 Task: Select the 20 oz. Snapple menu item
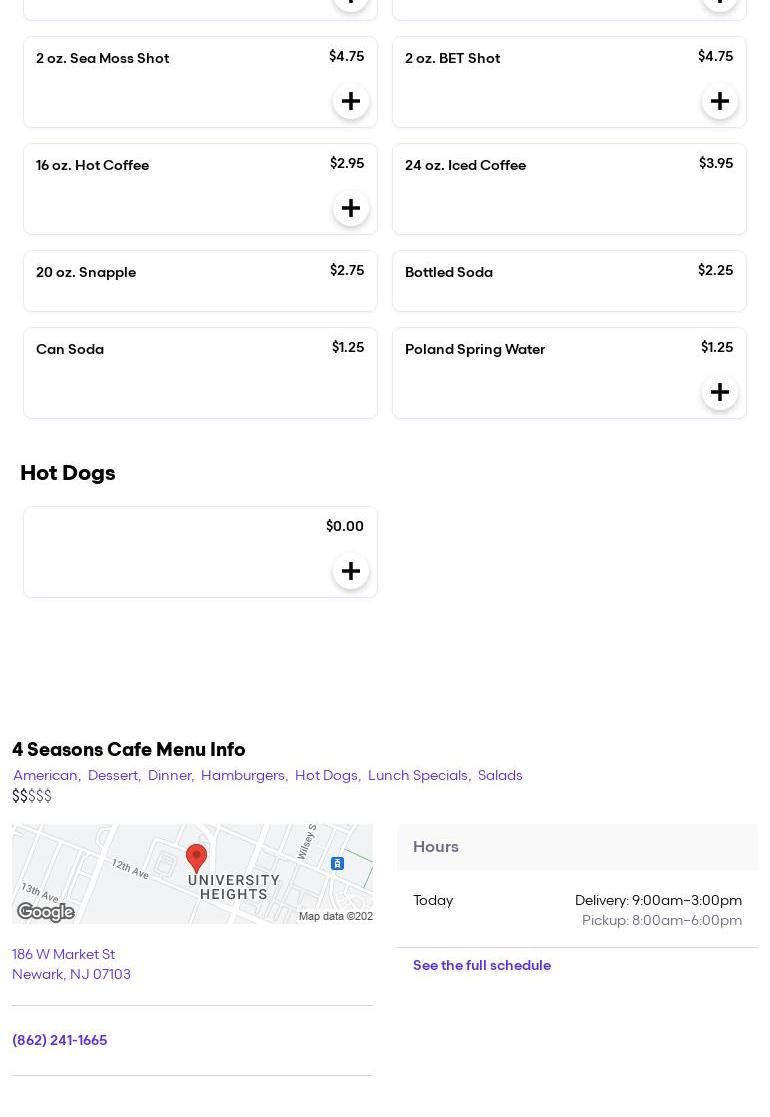tap(200, 280)
